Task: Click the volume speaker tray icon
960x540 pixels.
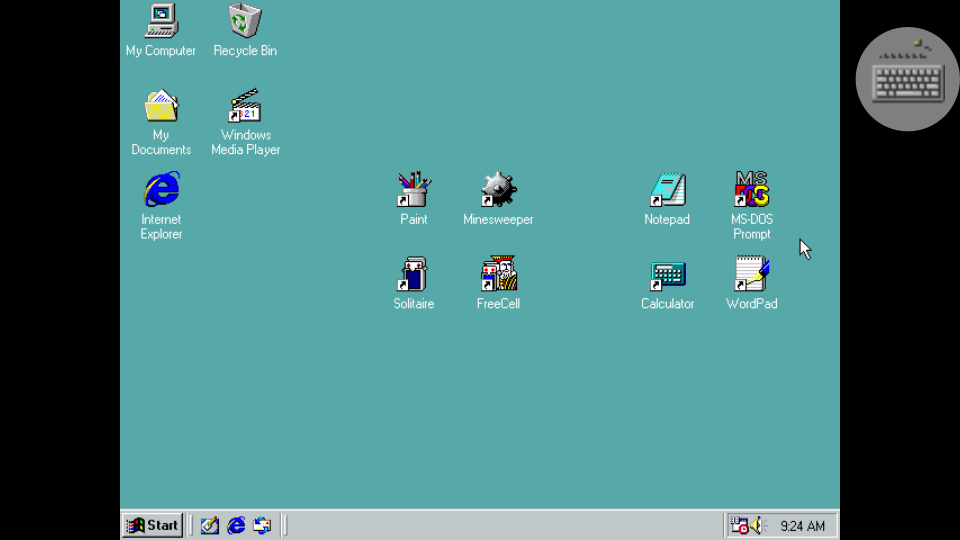Action: (x=758, y=525)
